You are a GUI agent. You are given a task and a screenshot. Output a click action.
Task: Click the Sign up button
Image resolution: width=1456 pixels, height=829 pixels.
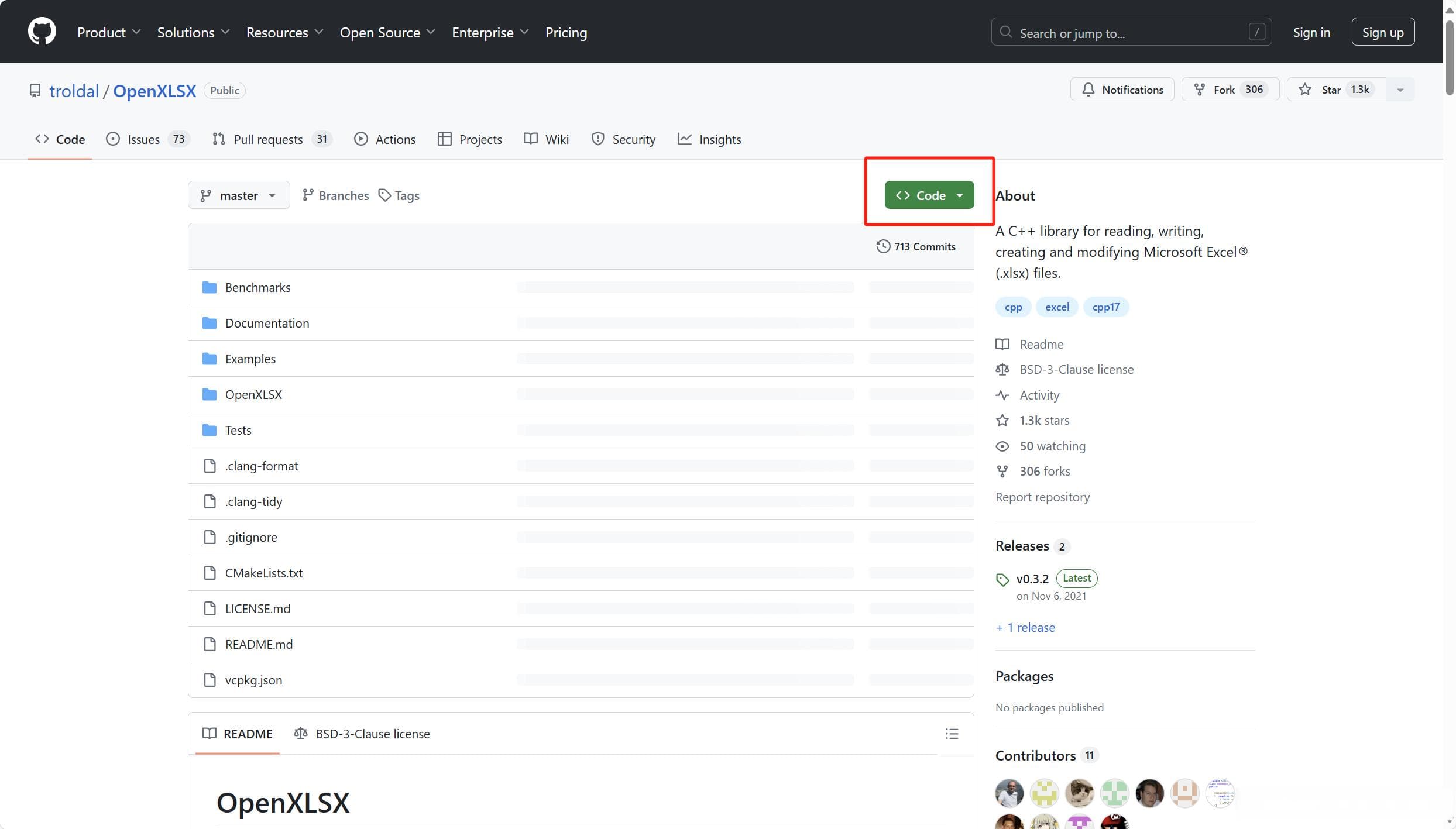coord(1383,32)
